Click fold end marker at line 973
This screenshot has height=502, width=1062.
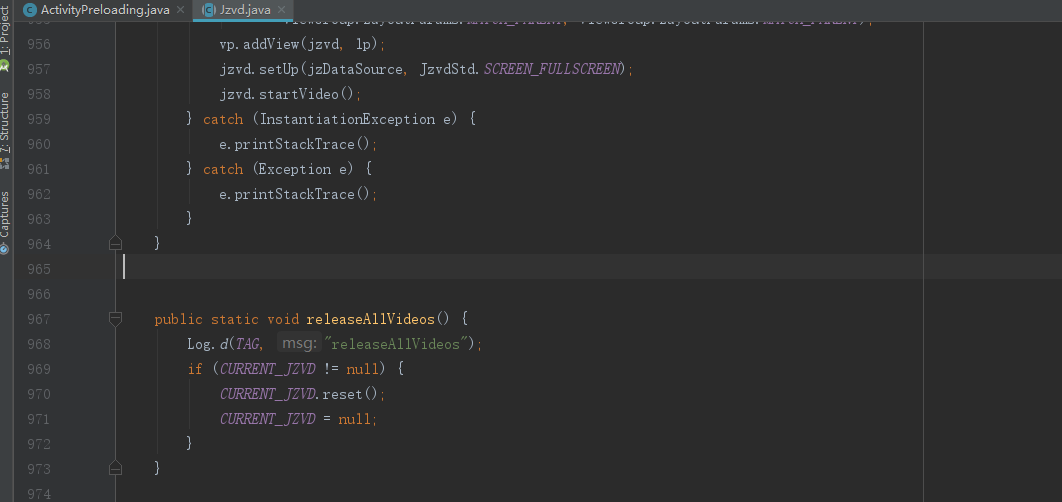(x=115, y=468)
